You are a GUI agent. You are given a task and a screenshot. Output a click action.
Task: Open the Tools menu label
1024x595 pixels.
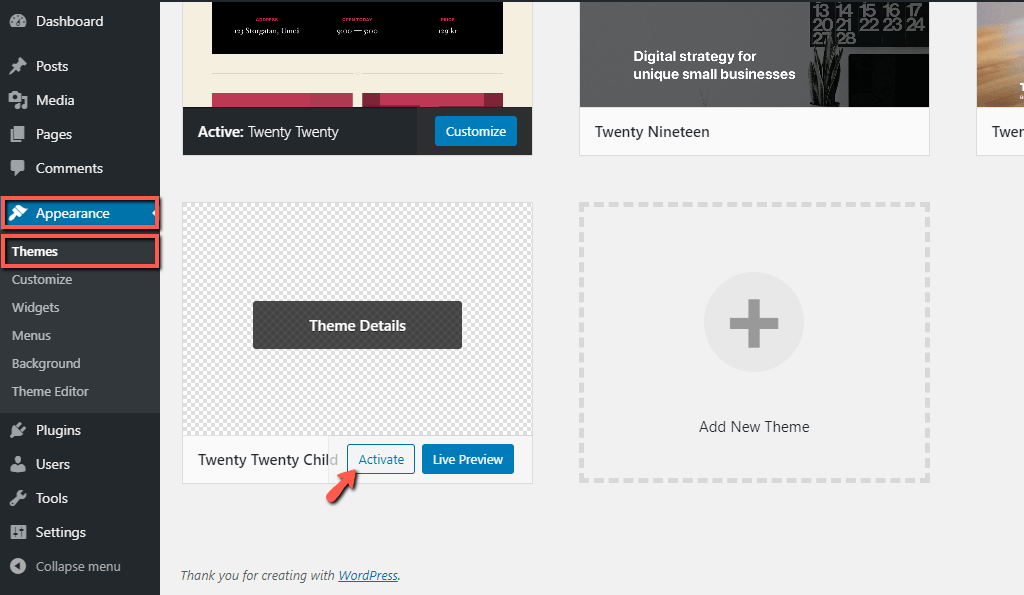coord(52,498)
